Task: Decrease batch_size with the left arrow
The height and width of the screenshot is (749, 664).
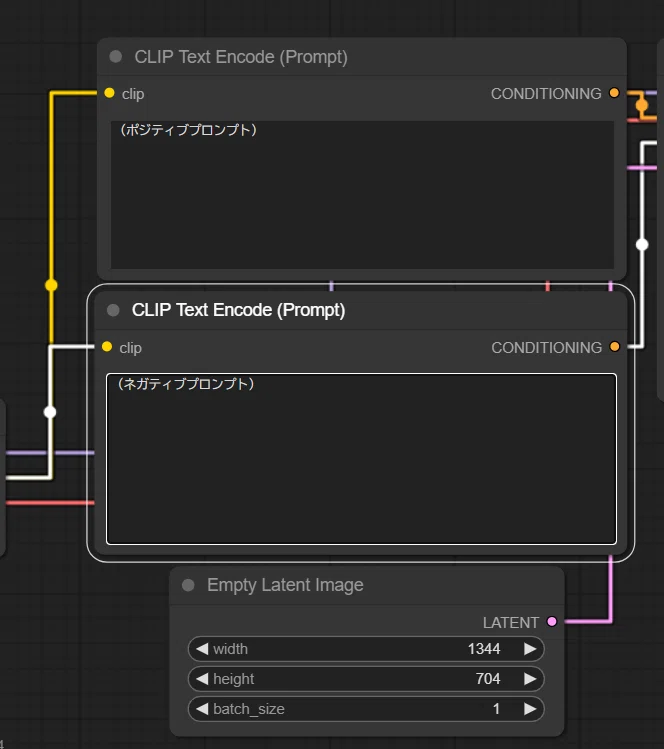Action: point(202,709)
